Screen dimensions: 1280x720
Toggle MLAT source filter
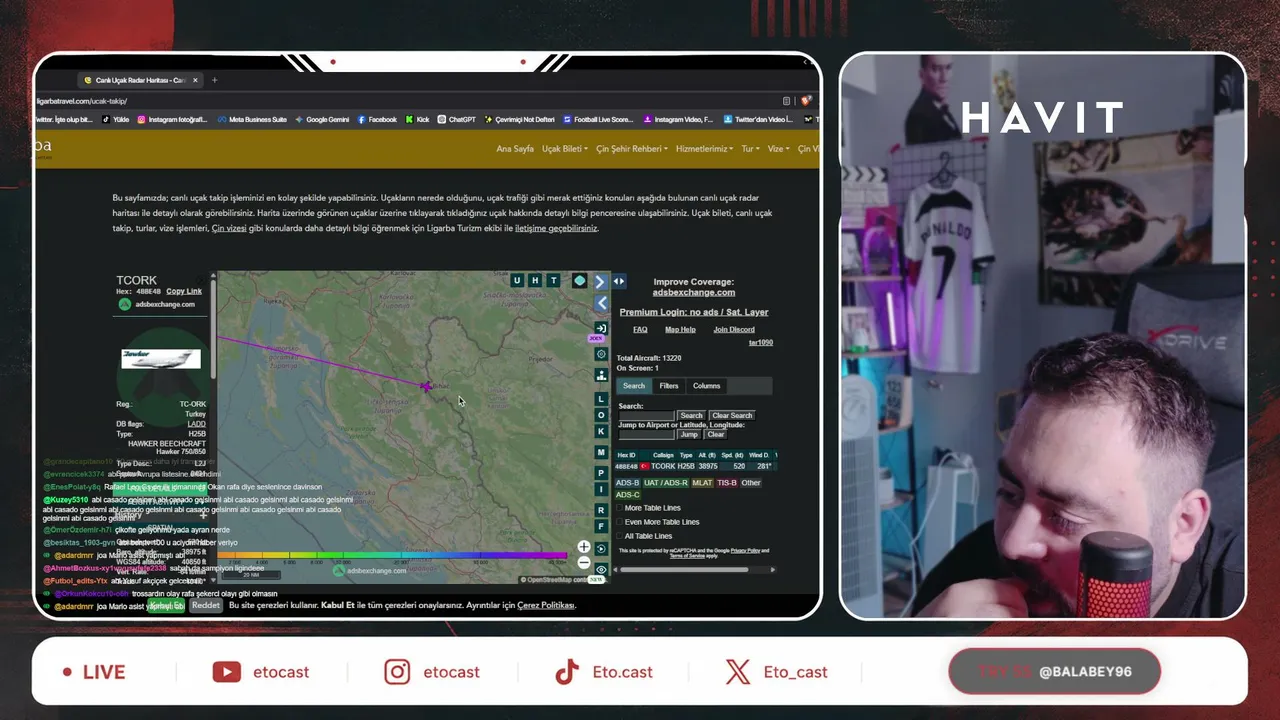click(702, 483)
